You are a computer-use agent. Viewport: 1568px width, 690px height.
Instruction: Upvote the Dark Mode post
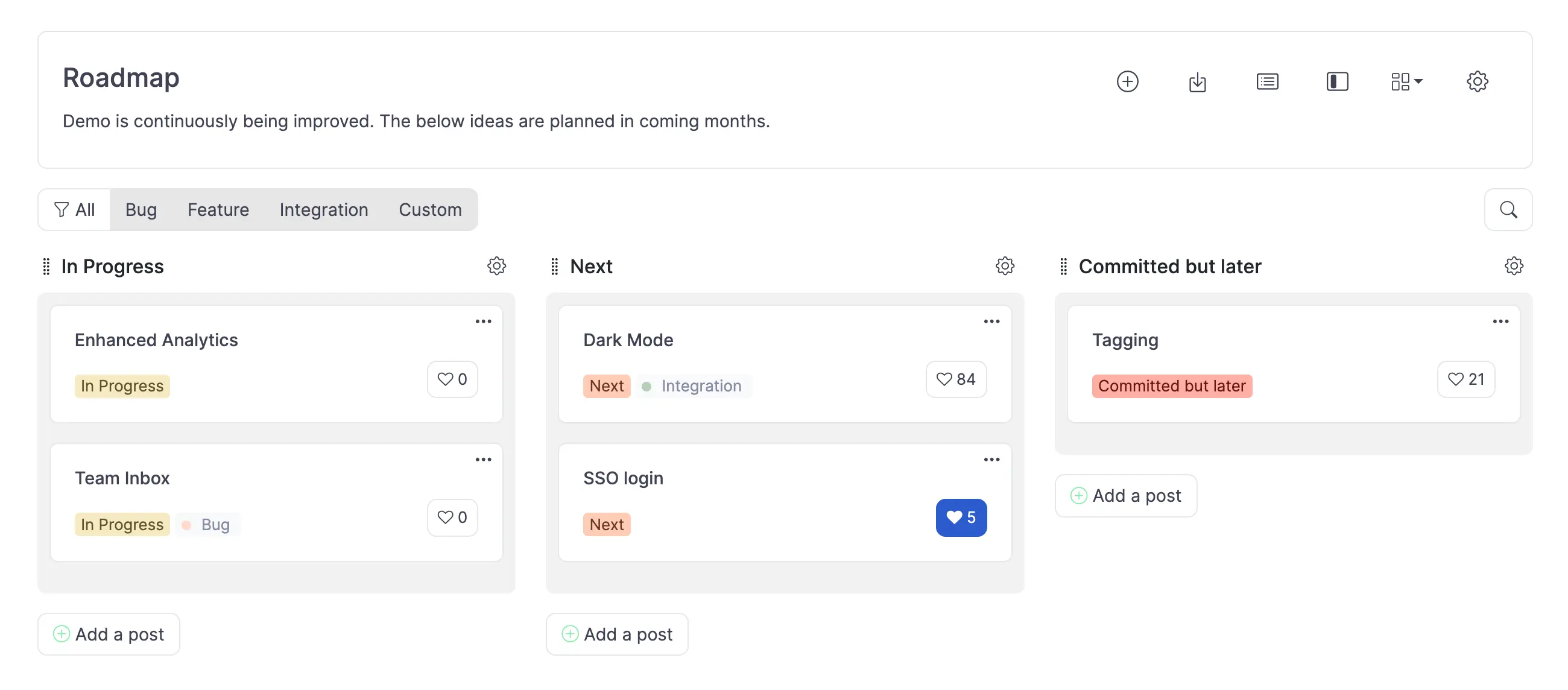click(956, 379)
